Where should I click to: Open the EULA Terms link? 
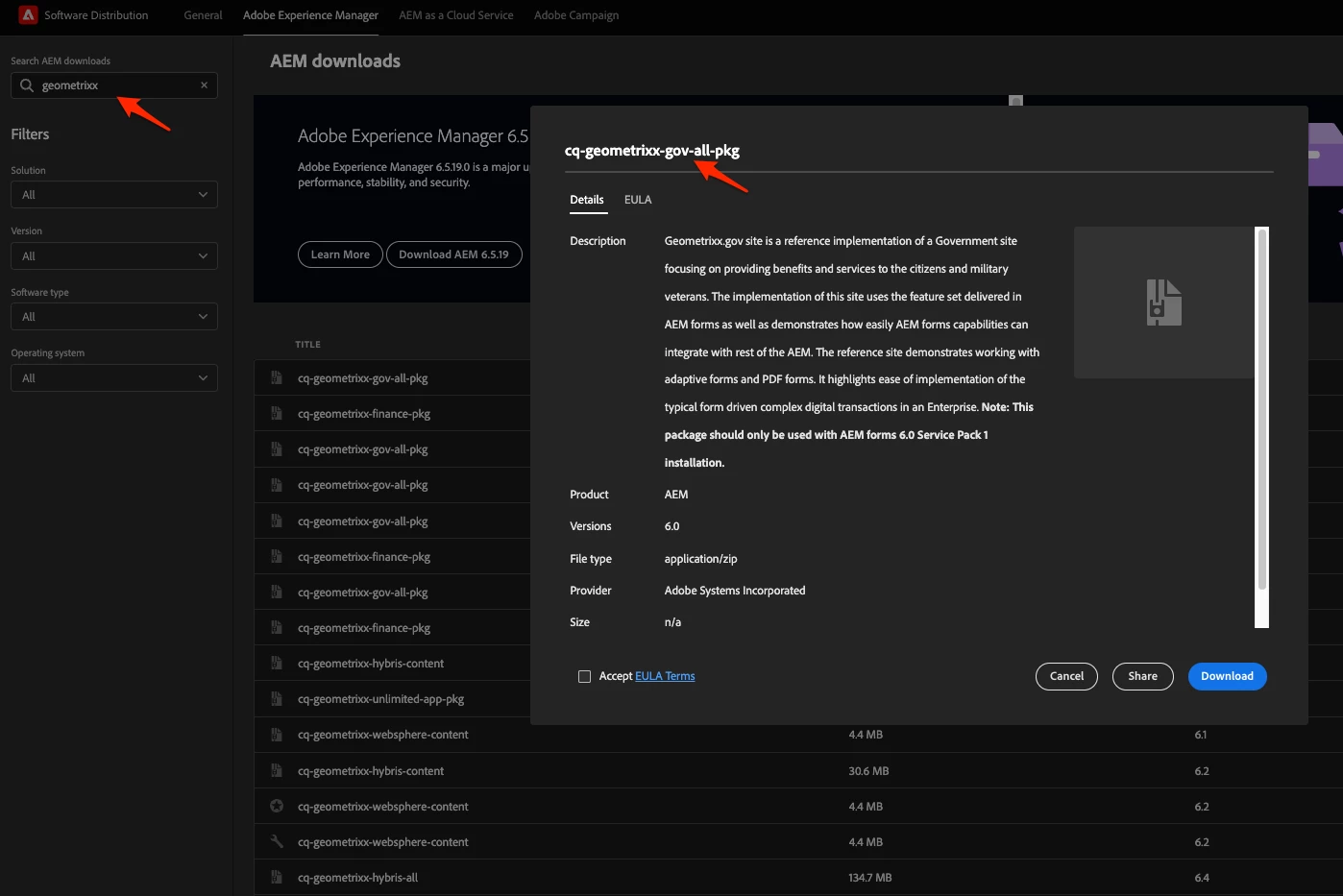665,676
